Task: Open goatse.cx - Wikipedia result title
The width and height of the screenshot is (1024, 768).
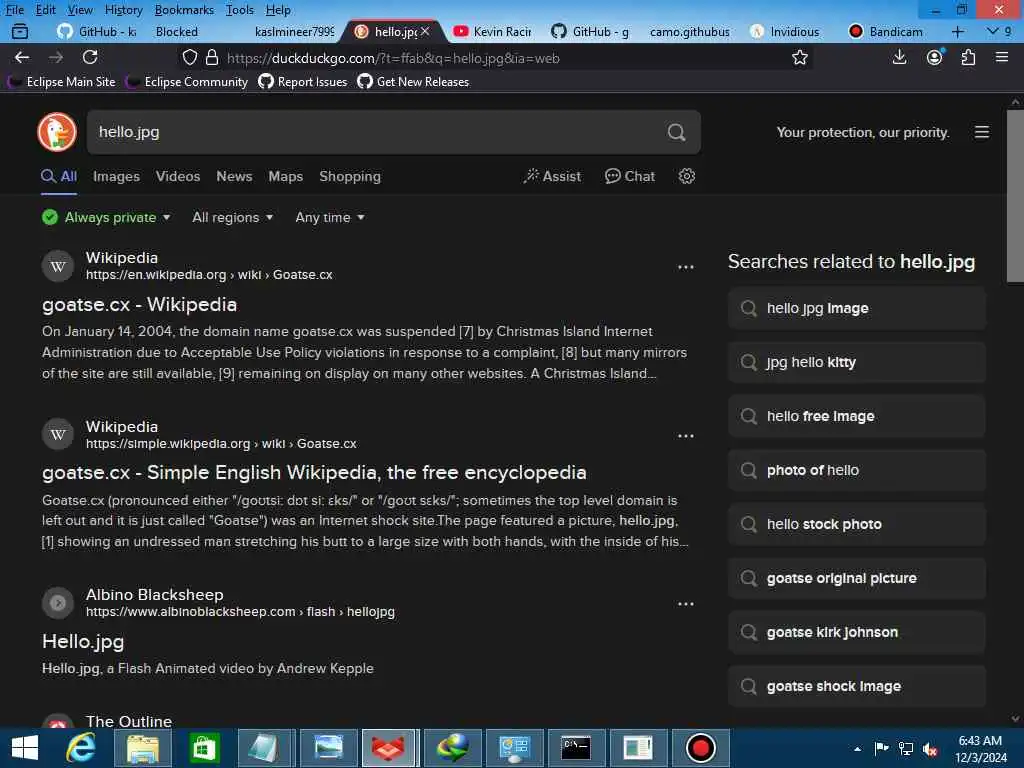Action: tap(139, 304)
